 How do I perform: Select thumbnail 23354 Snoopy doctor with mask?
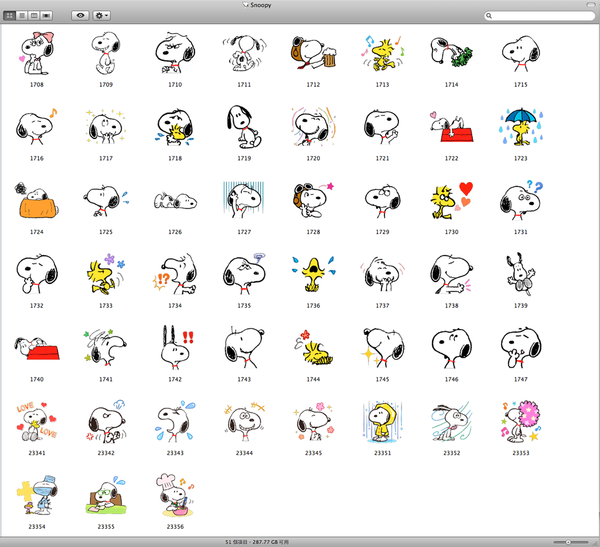pos(37,495)
